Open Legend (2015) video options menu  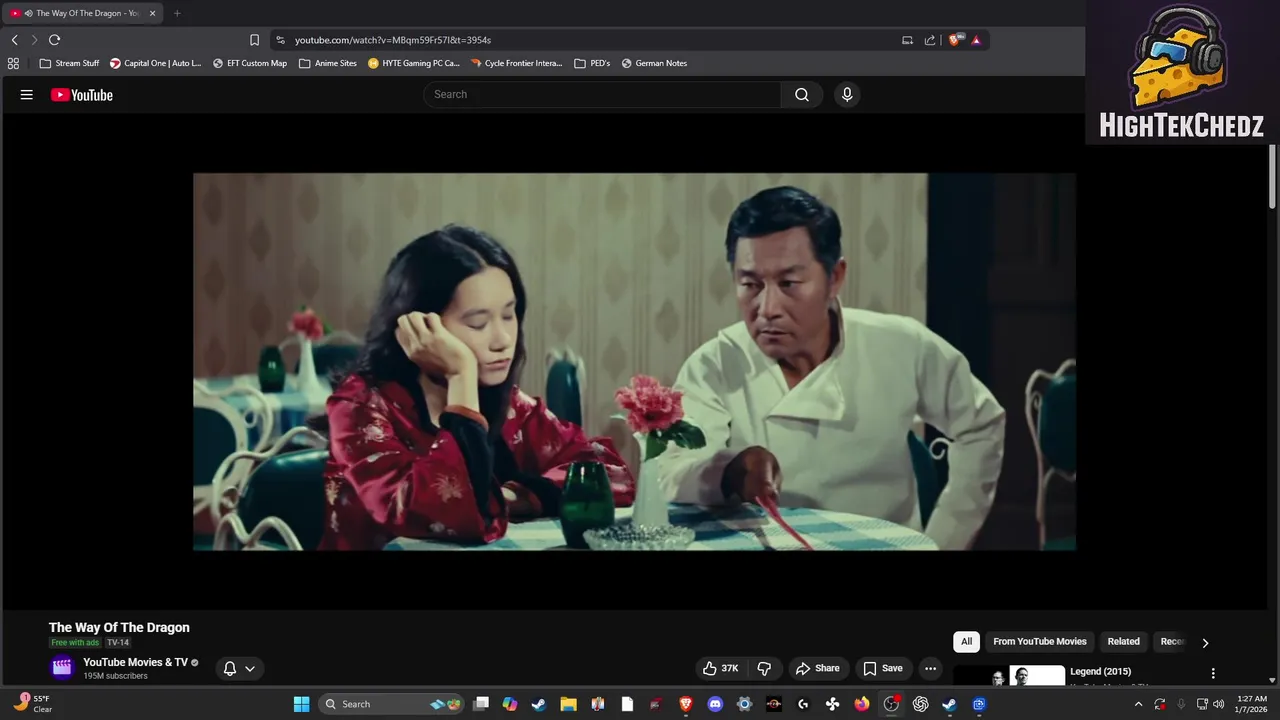tap(1213, 674)
